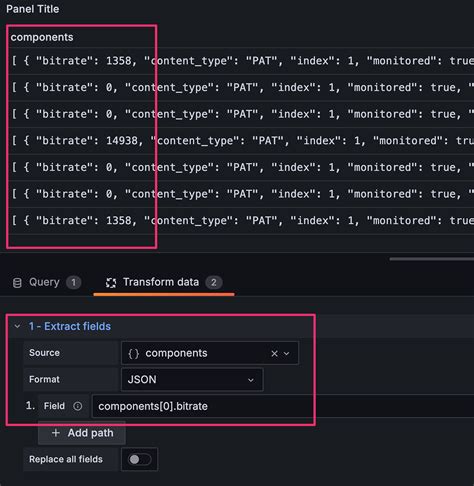Open the Source field dropdown
This screenshot has width=474, height=486.
[x=286, y=353]
